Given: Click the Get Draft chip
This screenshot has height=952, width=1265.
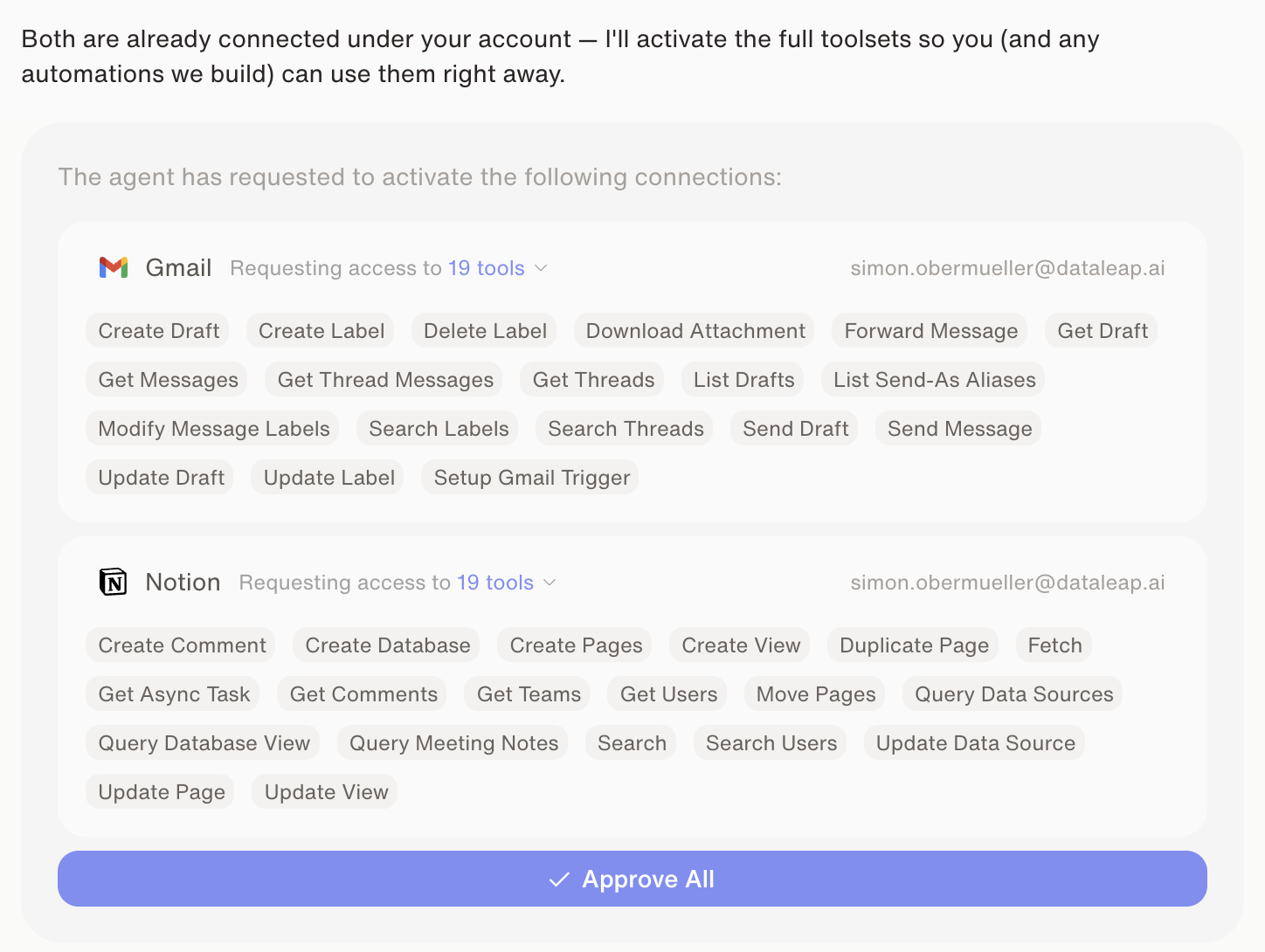Looking at the screenshot, I should tap(1102, 331).
